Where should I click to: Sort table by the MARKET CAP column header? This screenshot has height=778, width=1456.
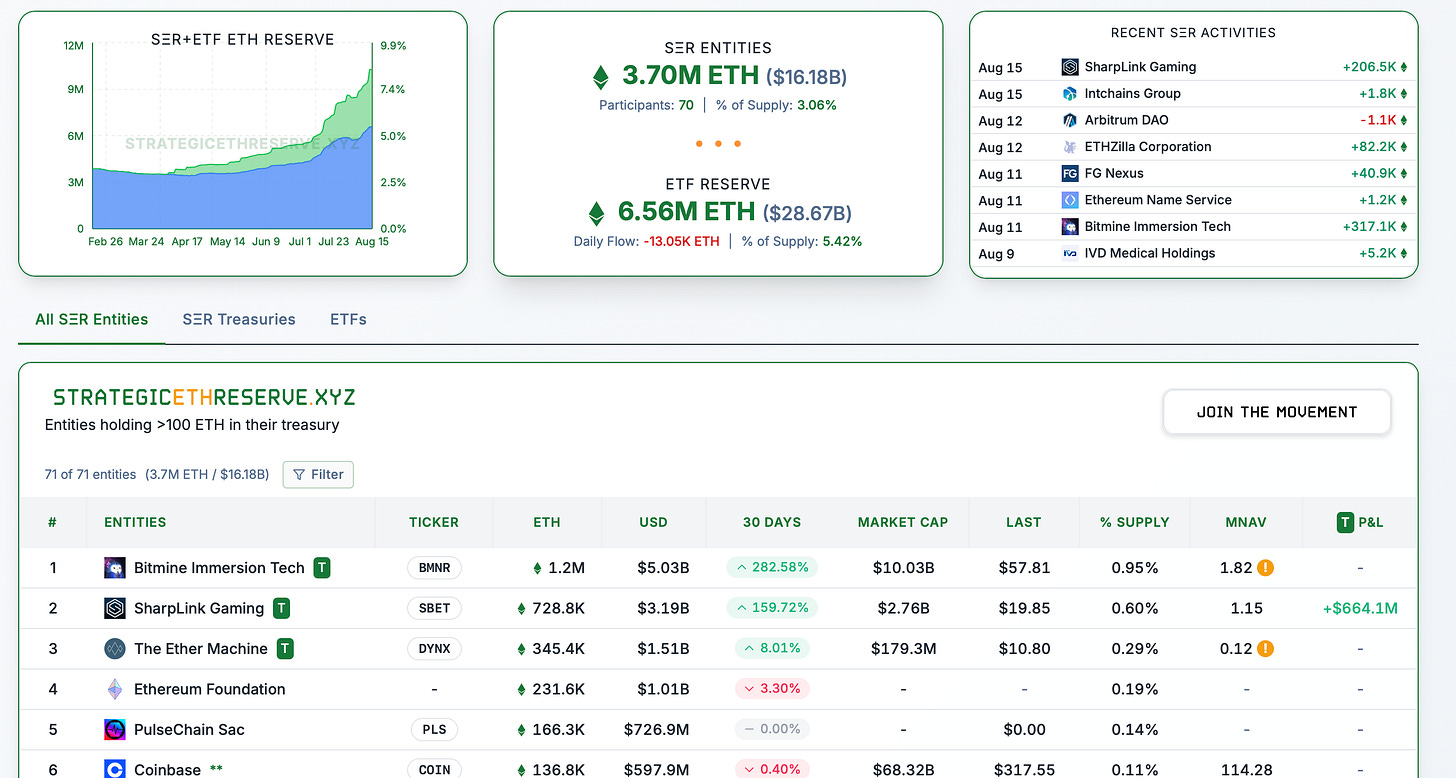pyautogui.click(x=903, y=522)
